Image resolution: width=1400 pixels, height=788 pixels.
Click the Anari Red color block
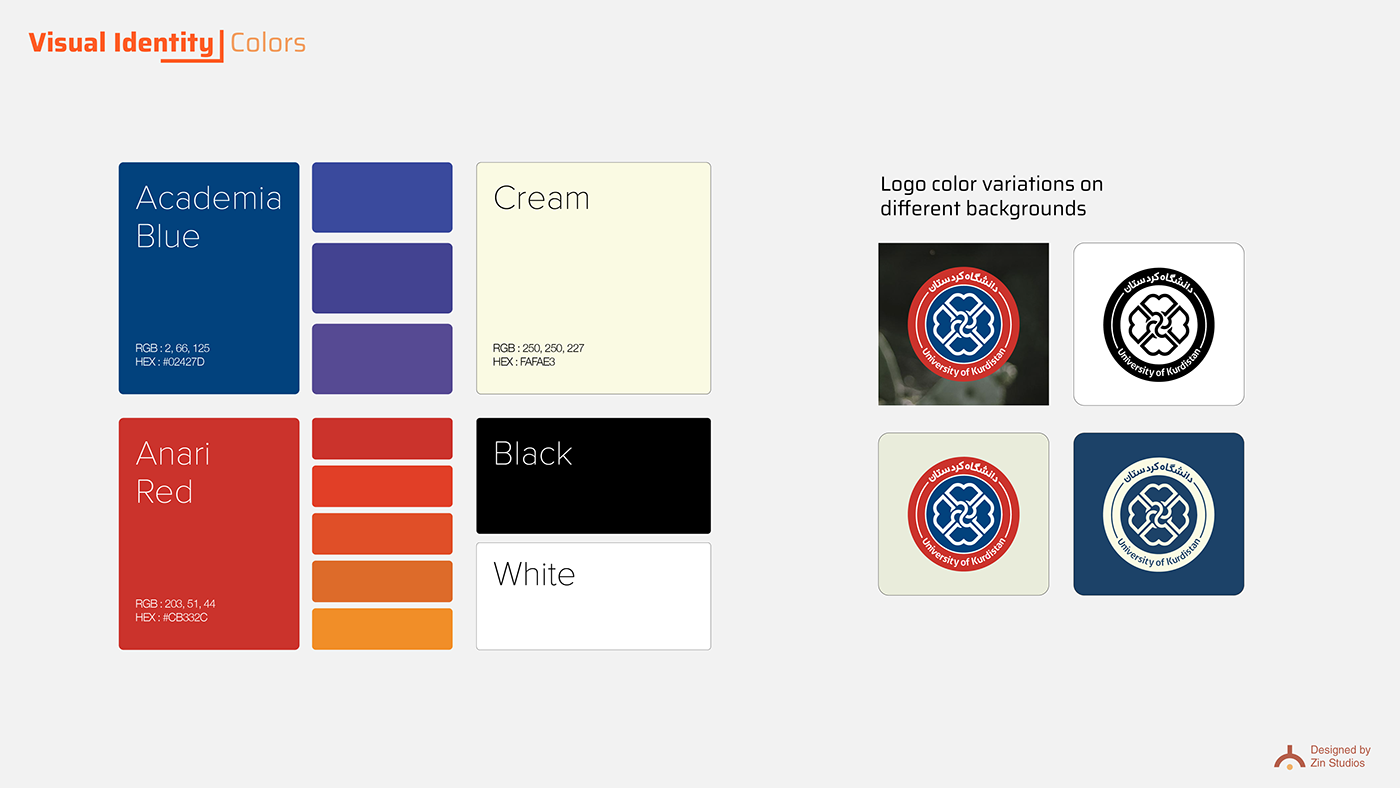pyautogui.click(x=209, y=534)
